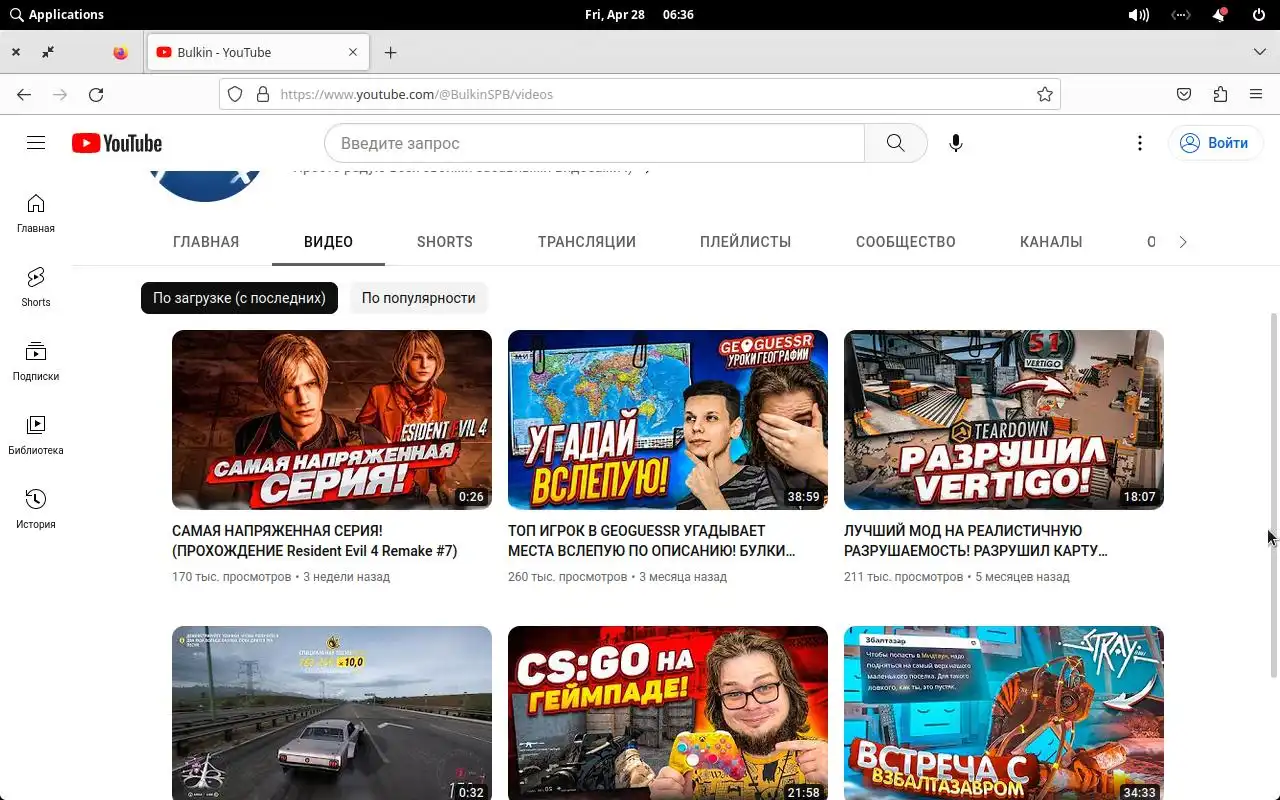The height and width of the screenshot is (800, 1280).
Task: Play the 0:32 car driving thumbnail
Action: (x=332, y=713)
